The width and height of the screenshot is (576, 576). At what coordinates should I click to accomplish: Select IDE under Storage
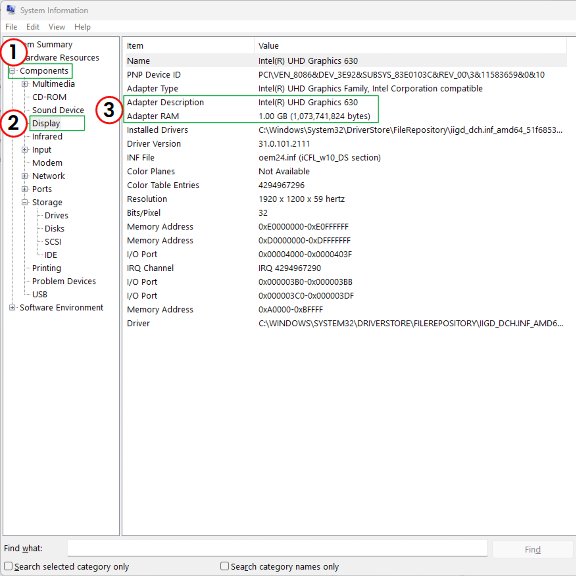pyautogui.click(x=50, y=255)
